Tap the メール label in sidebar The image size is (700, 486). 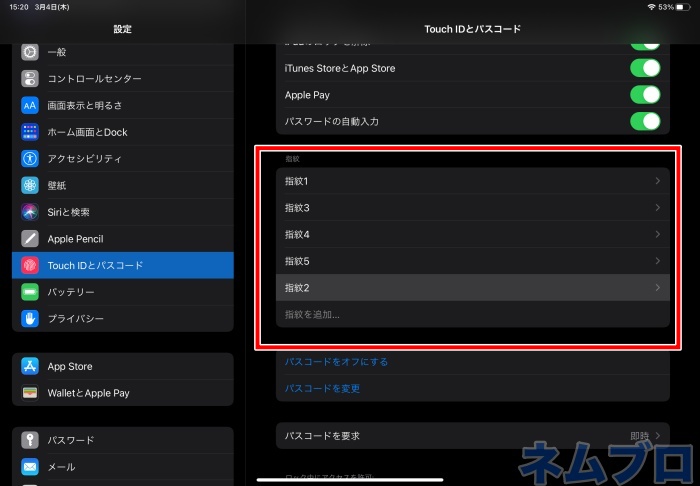point(62,467)
